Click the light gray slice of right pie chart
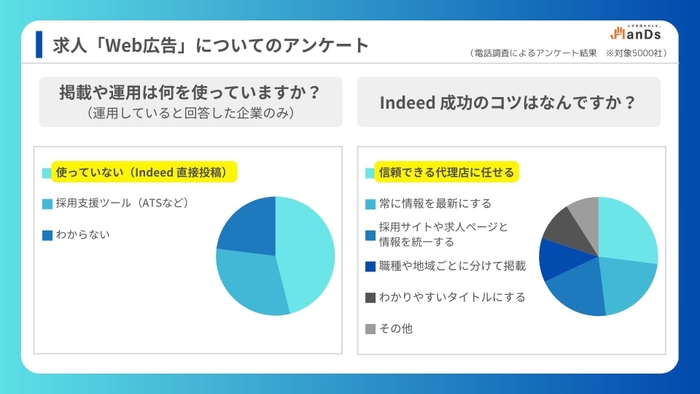This screenshot has width=700, height=394. (587, 216)
